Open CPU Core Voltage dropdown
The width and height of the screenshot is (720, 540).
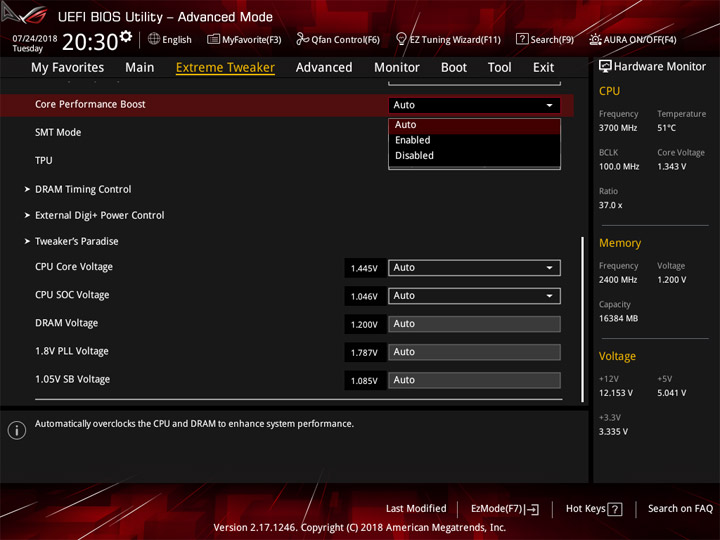tap(474, 268)
